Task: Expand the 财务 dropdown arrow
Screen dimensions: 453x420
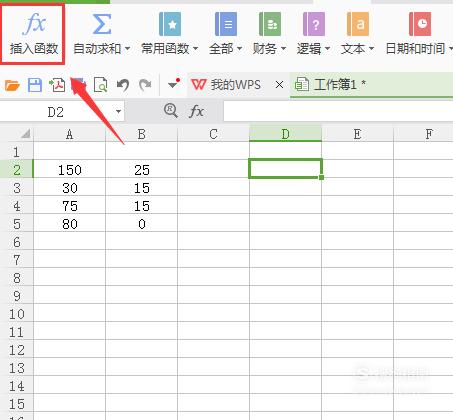Action: pyautogui.click(x=283, y=49)
